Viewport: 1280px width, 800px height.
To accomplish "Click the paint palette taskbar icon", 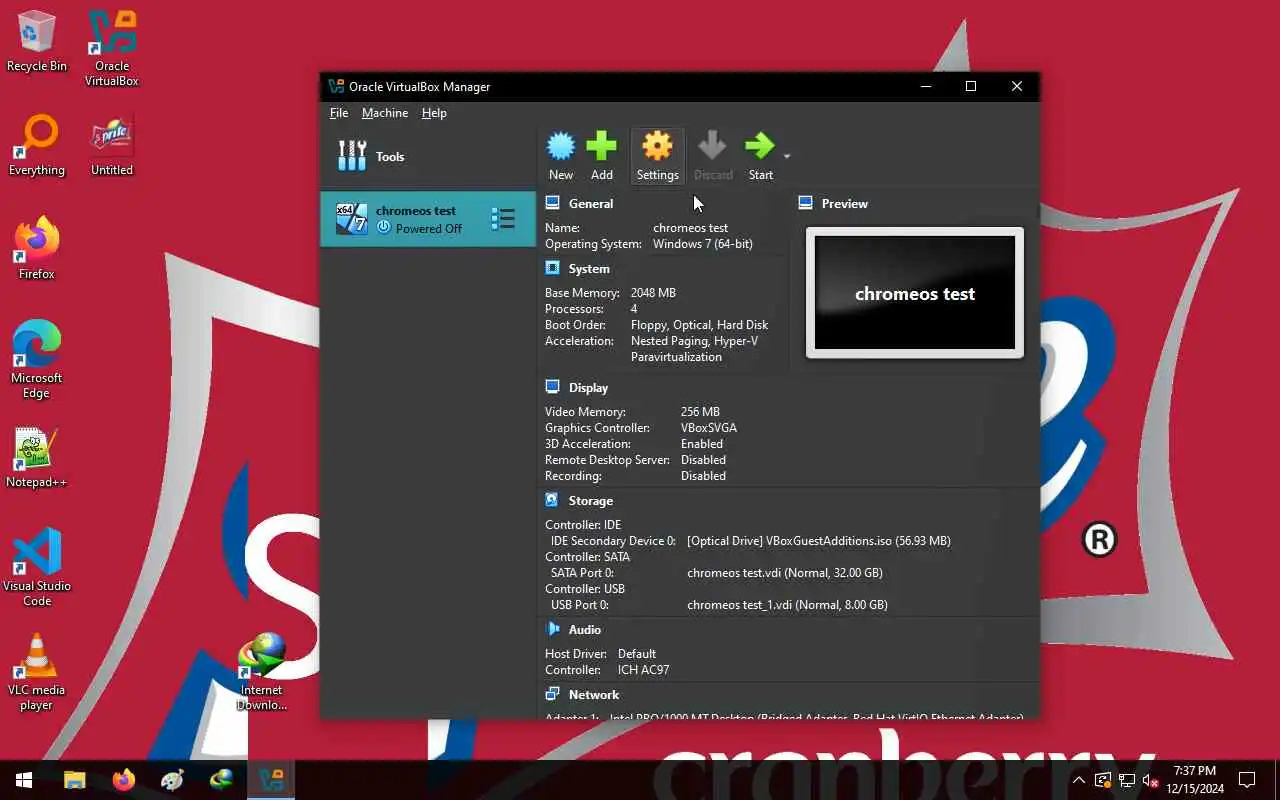I will [x=172, y=780].
